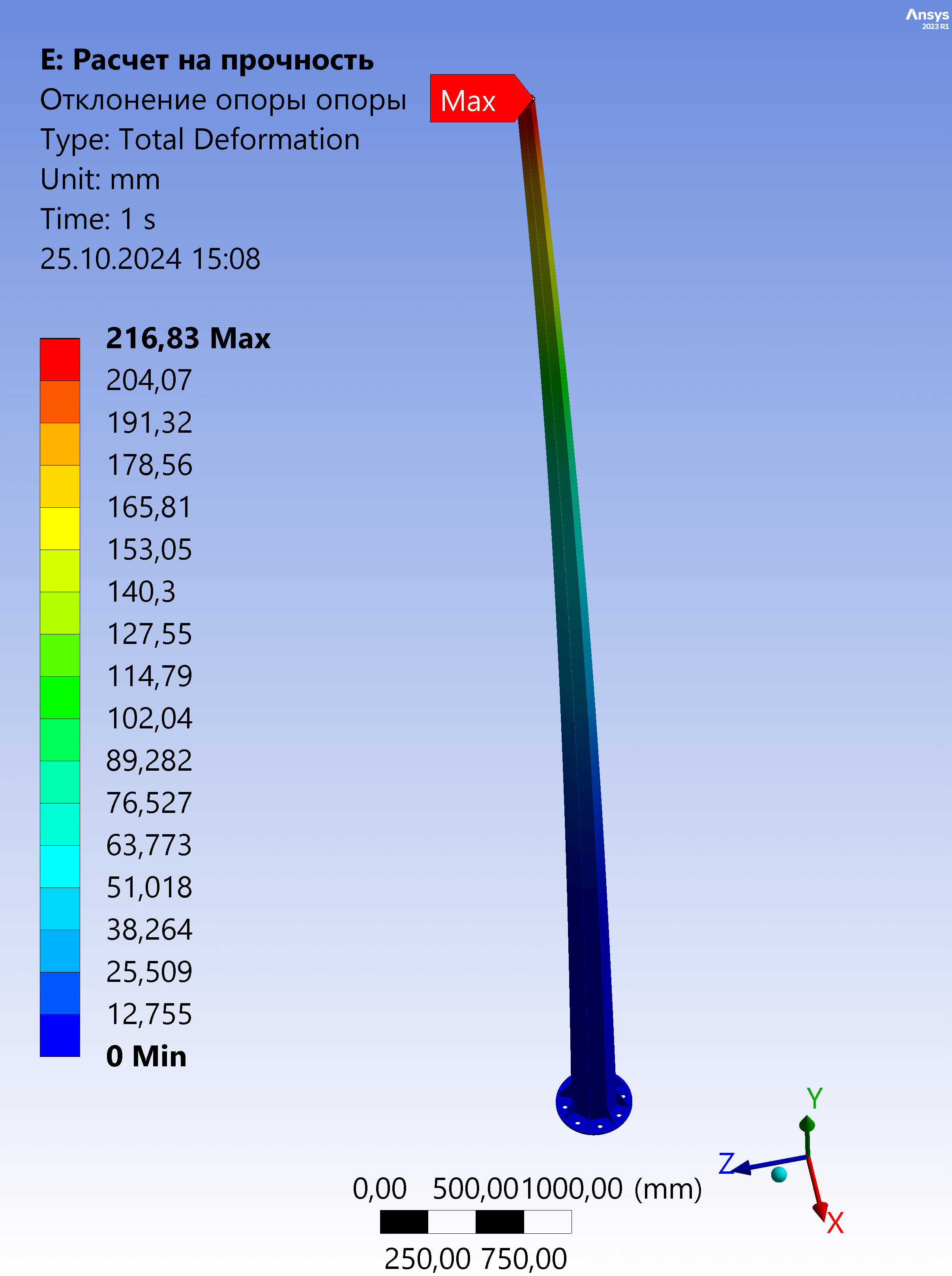Click the yellow legend color band
952x1276 pixels.
[x=59, y=528]
